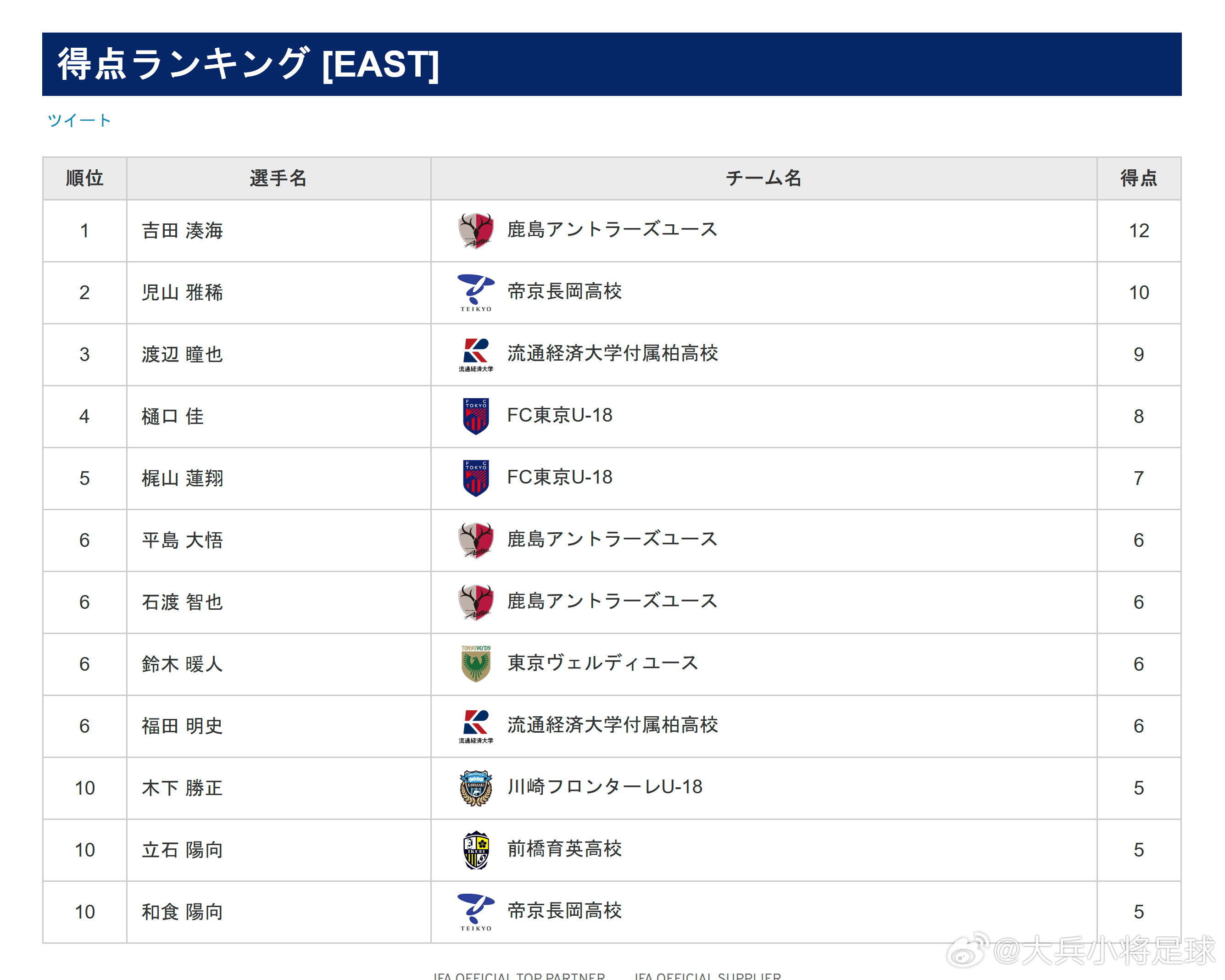
Task: Click team name 川崎フロンターレU-18
Action: (605, 787)
